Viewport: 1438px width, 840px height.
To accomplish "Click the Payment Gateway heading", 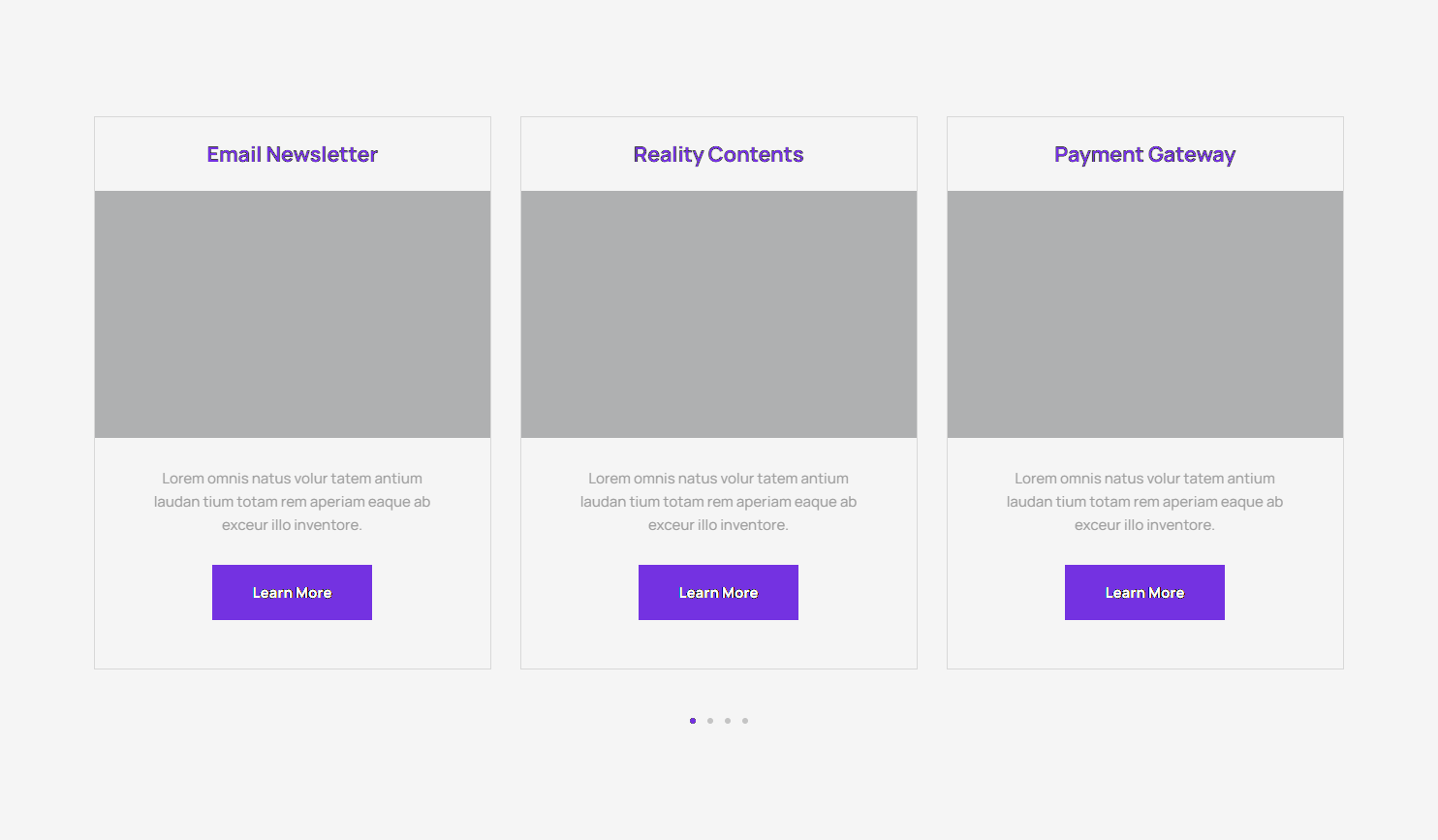I will click(1144, 155).
